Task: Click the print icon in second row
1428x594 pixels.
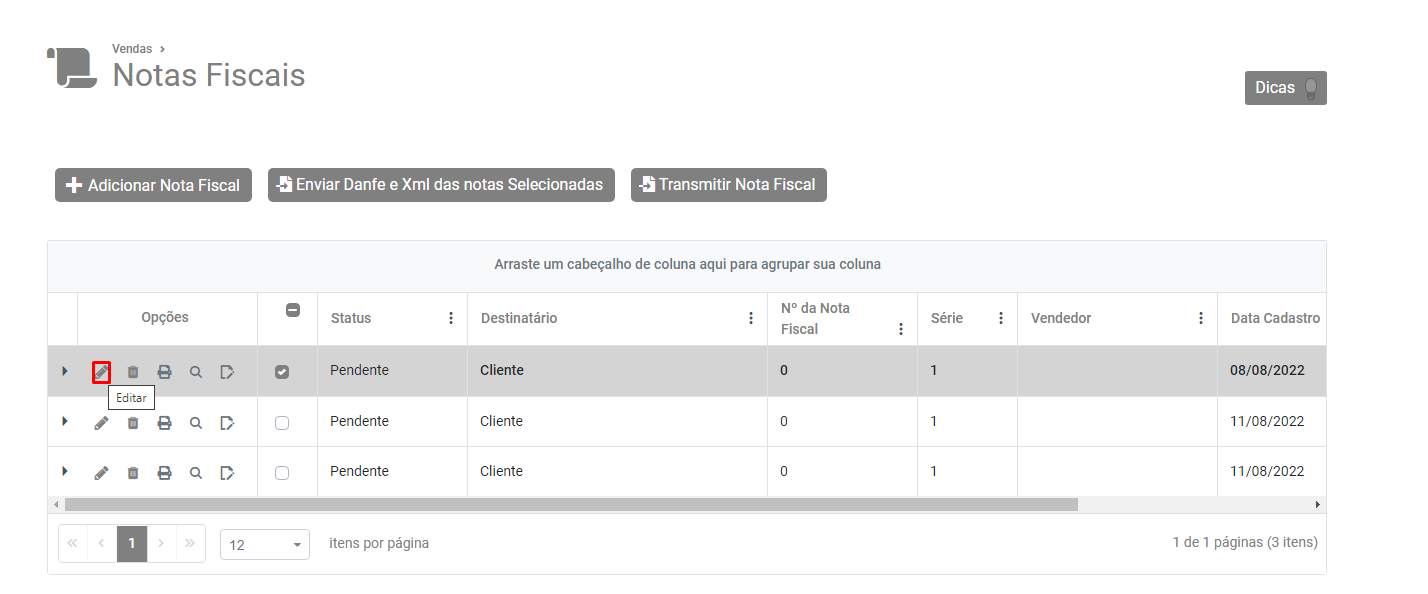Action: pos(165,423)
